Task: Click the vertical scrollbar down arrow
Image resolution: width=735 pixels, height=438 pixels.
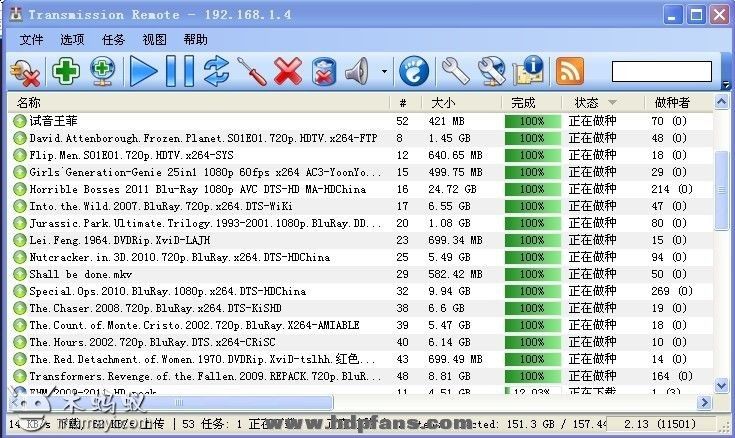Action: coord(721,385)
